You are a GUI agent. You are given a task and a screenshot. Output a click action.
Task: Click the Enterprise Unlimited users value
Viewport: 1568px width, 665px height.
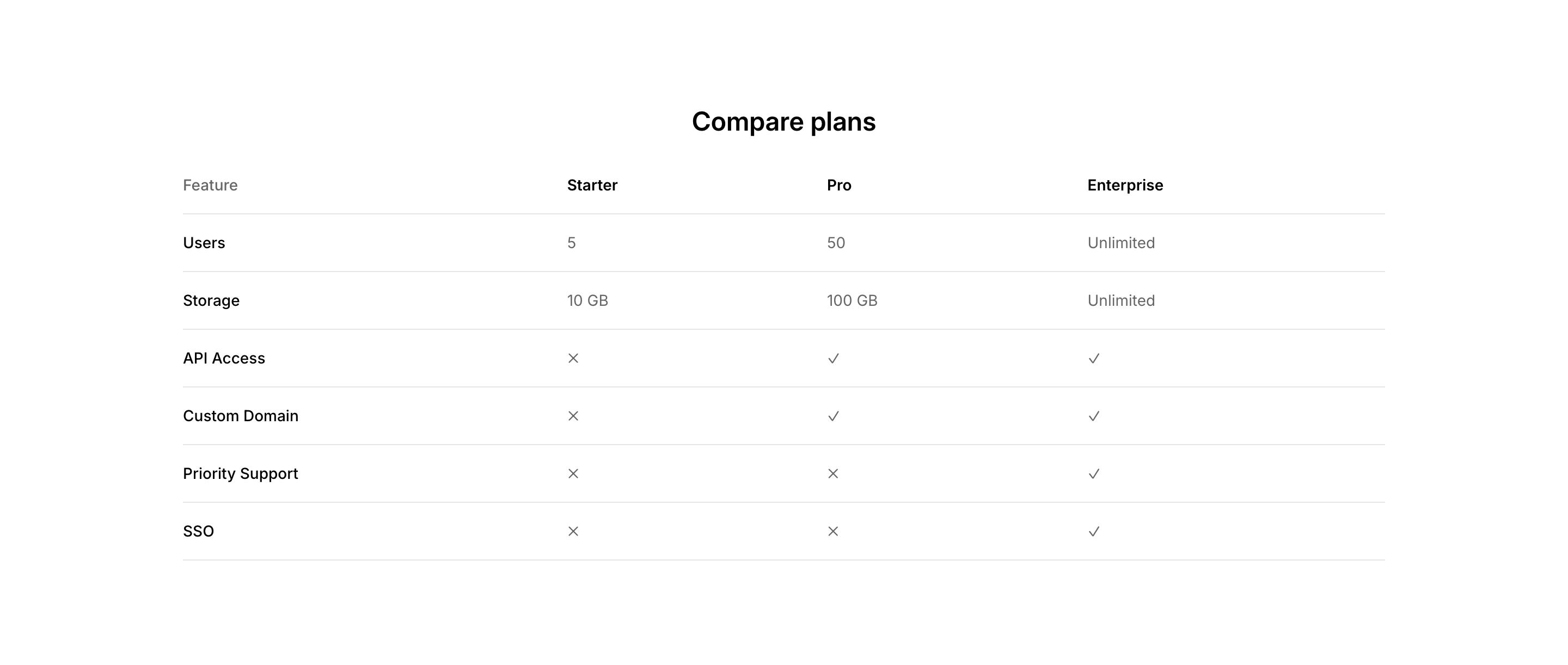point(1120,243)
